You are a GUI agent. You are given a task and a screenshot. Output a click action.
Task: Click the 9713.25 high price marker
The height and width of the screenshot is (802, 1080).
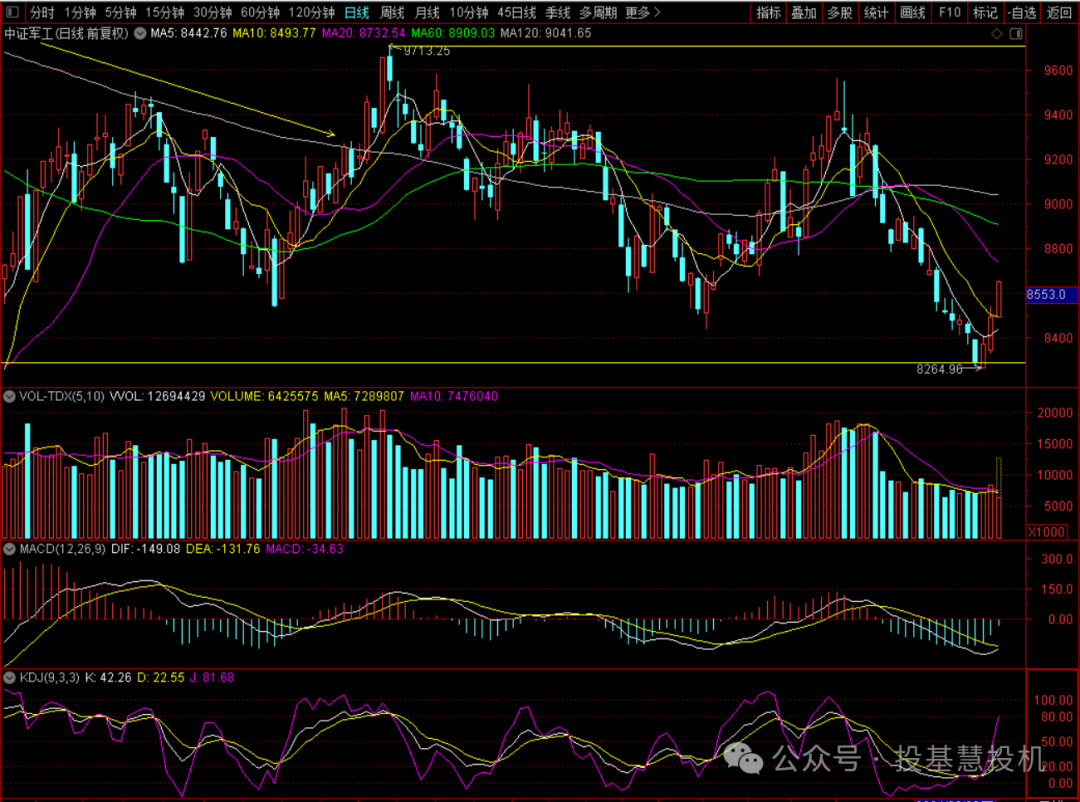(426, 51)
